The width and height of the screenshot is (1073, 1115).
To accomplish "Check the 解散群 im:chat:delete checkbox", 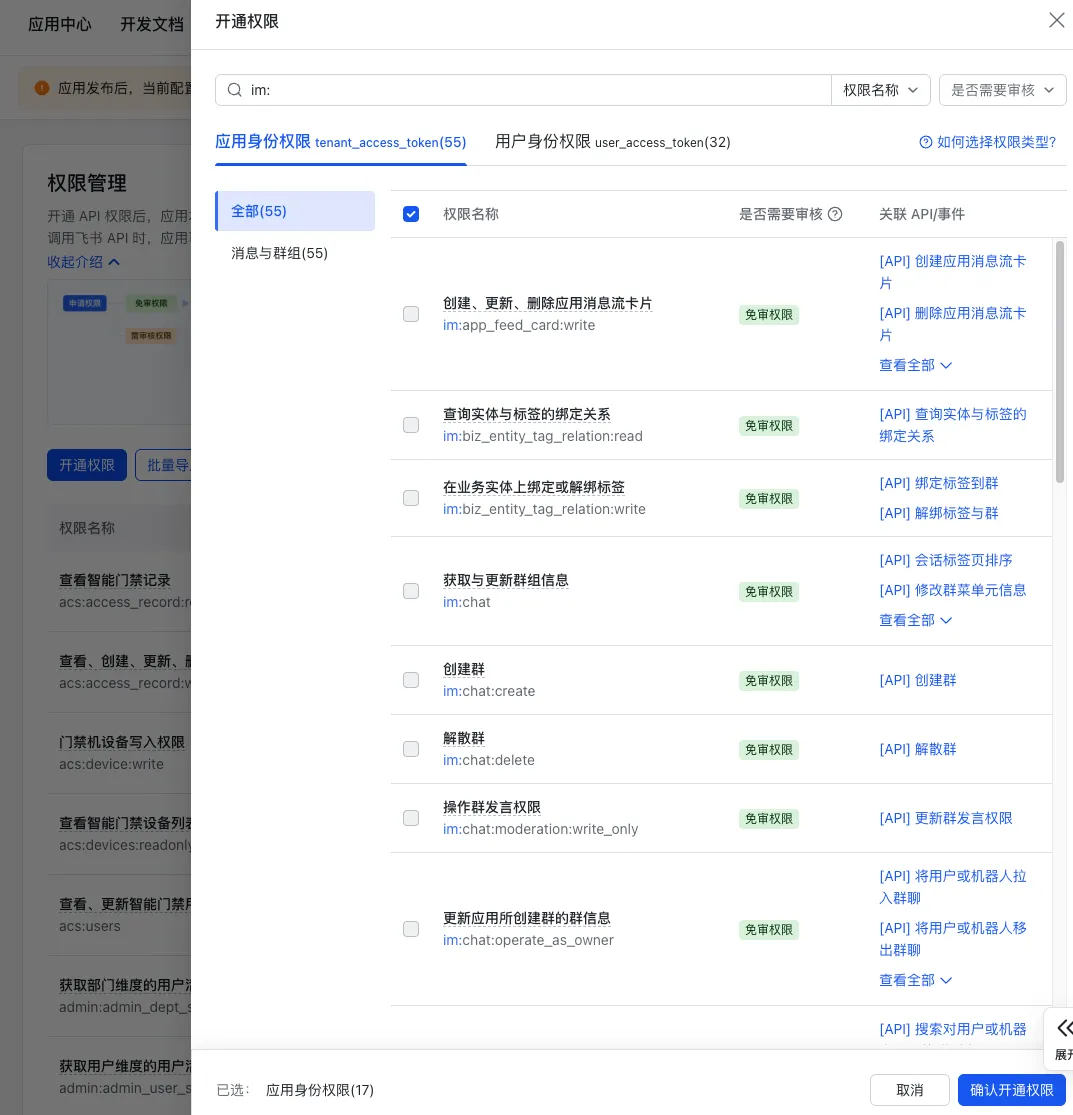I will pos(411,749).
